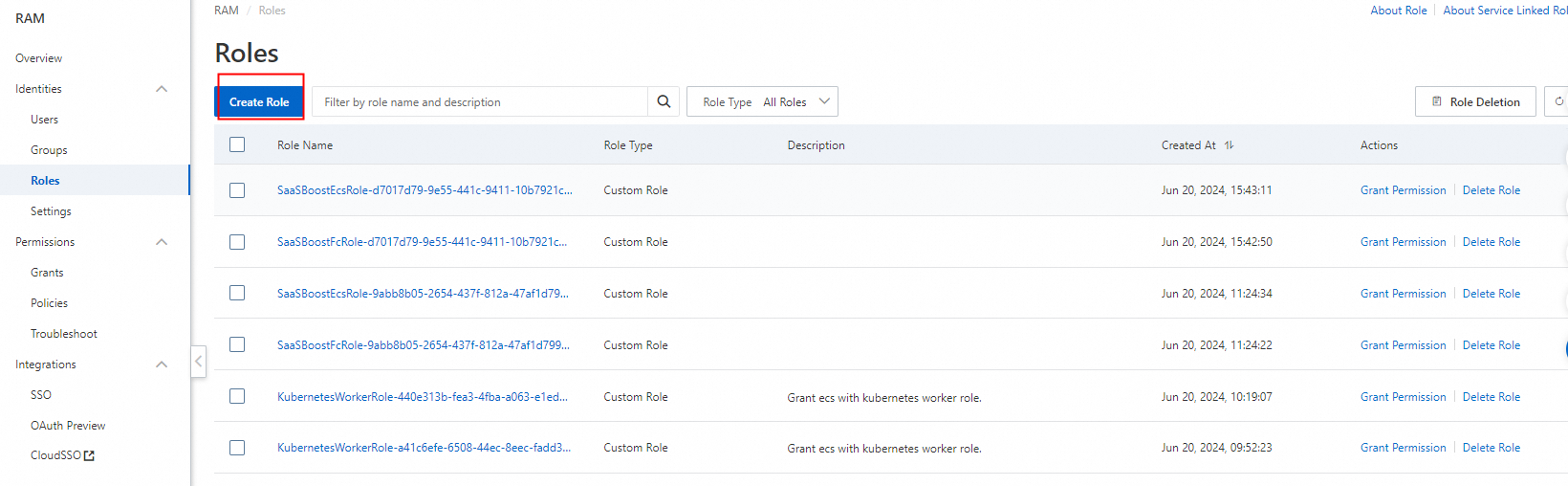
Task: Check box for SaaSBoostFcRole-d7017d79 row
Action: 237,242
